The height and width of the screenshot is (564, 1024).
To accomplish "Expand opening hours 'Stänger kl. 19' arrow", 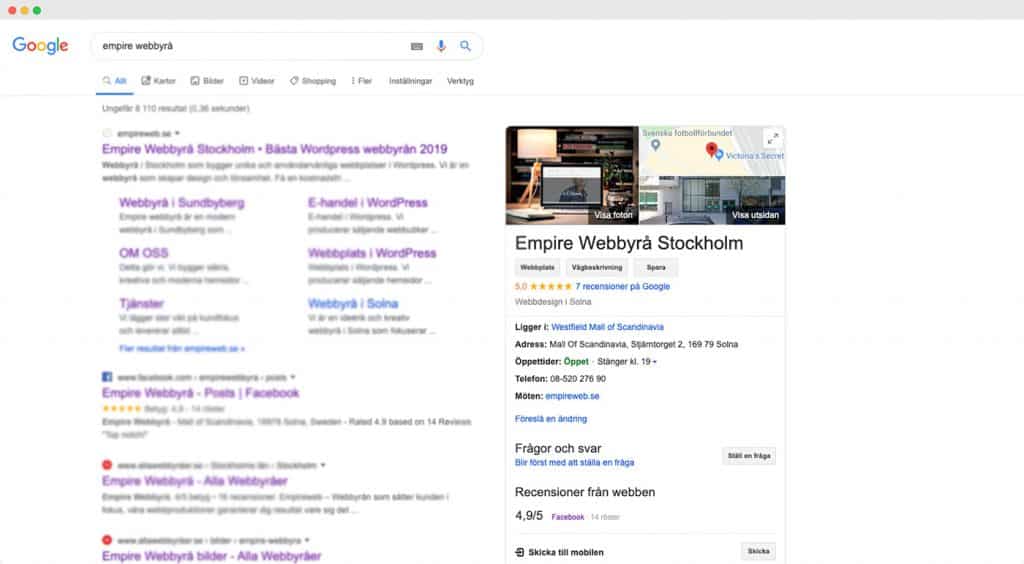I will [x=654, y=362].
